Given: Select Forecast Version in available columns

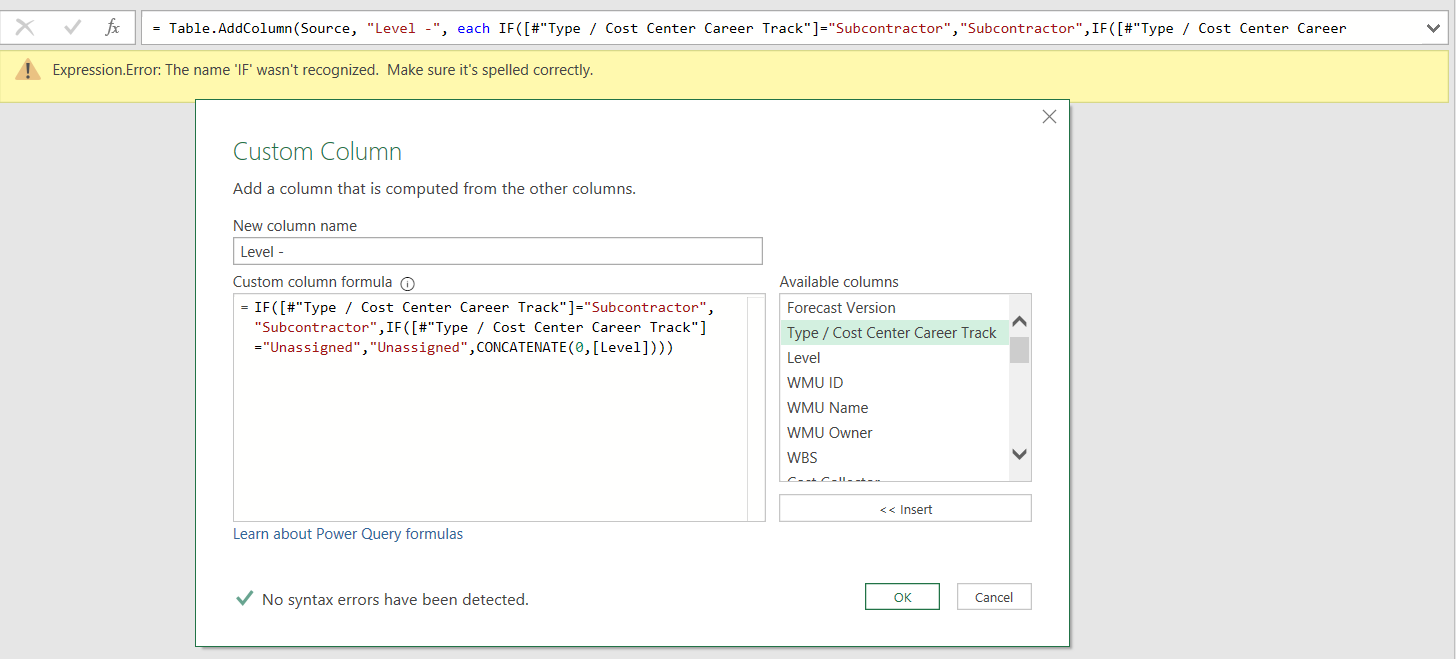Looking at the screenshot, I should [x=895, y=308].
